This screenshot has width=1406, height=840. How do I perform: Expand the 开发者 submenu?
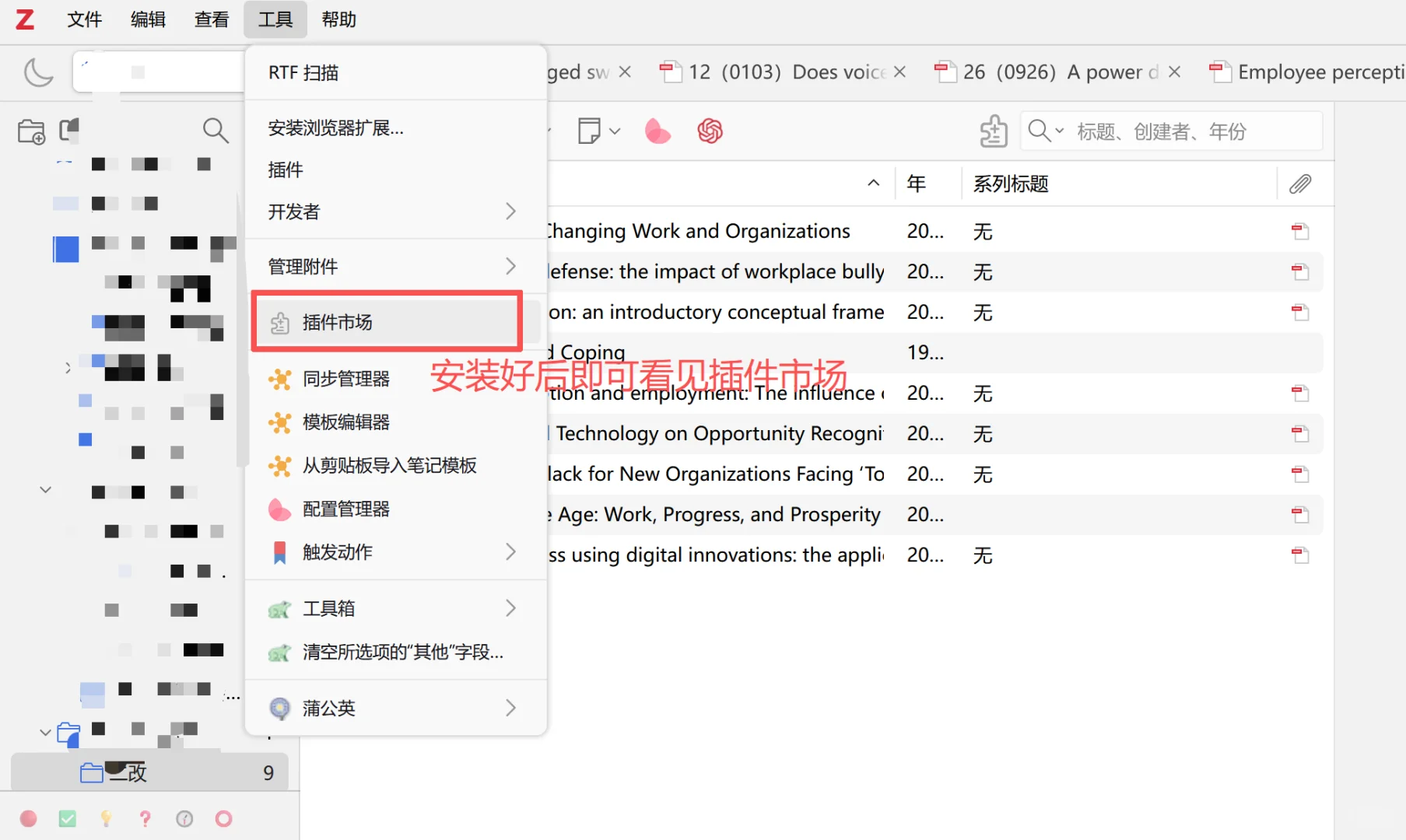click(x=510, y=211)
